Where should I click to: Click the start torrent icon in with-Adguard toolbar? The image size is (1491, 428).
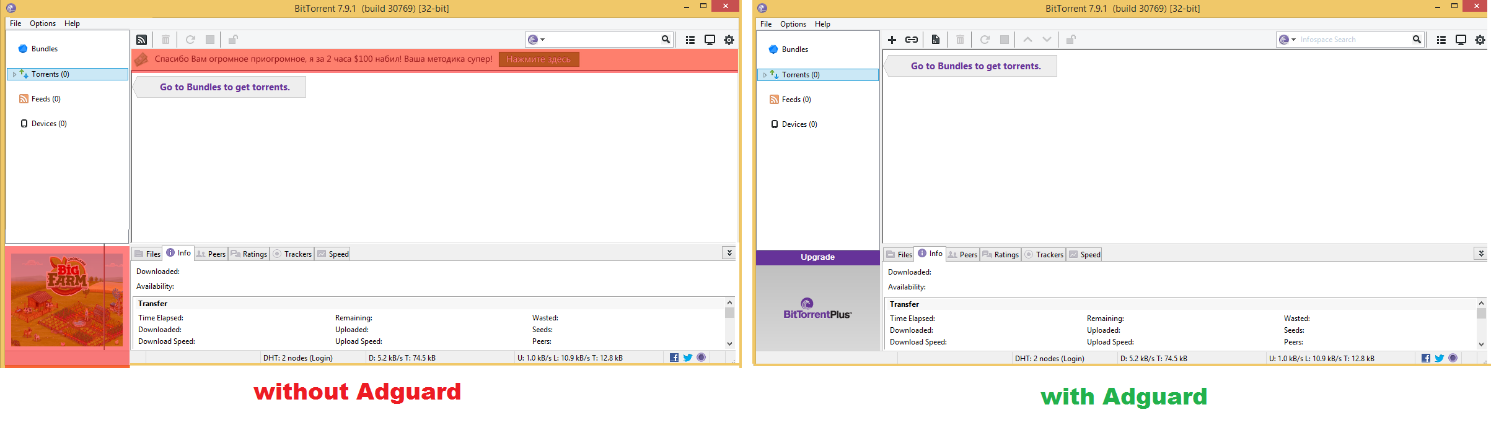(985, 40)
